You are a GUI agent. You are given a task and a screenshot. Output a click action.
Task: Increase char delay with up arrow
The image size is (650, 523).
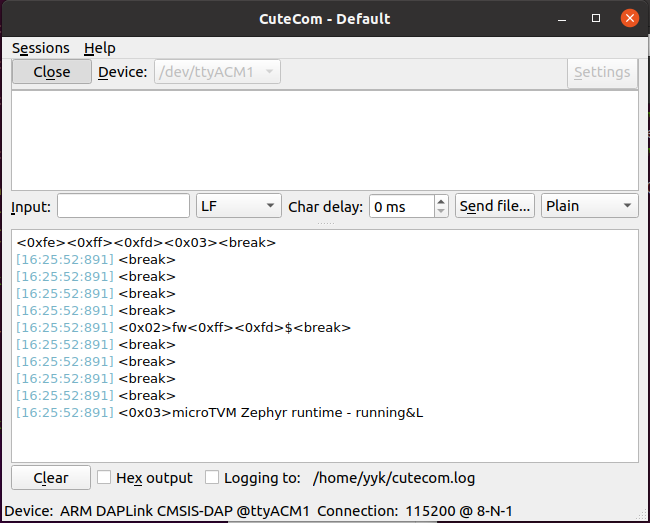click(x=441, y=201)
